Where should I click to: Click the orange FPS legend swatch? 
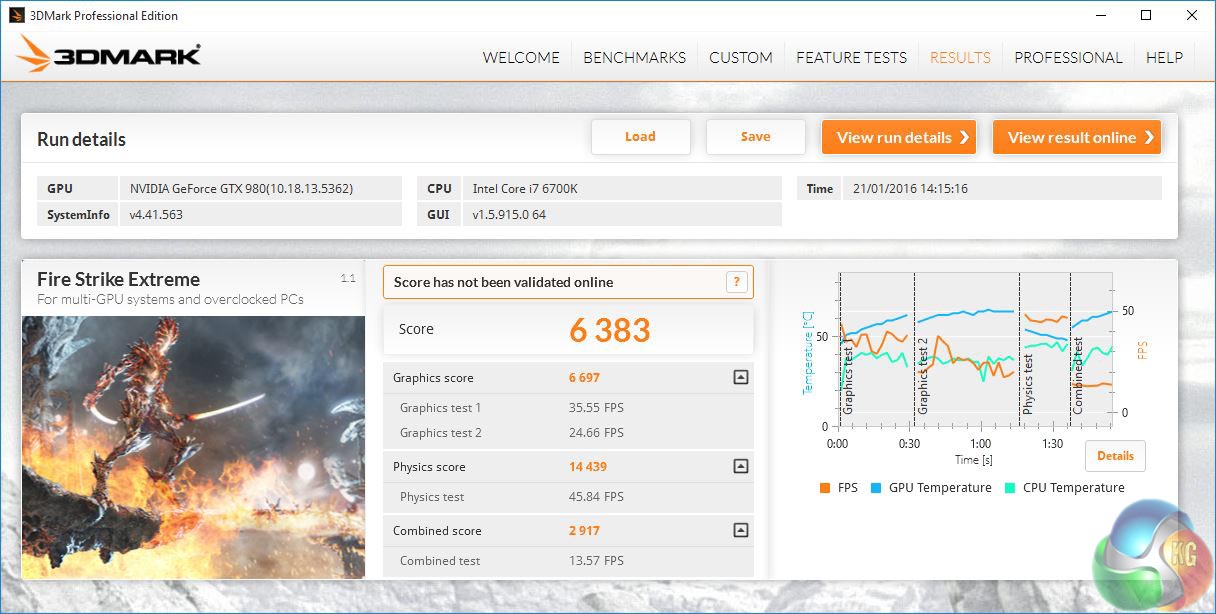point(825,488)
